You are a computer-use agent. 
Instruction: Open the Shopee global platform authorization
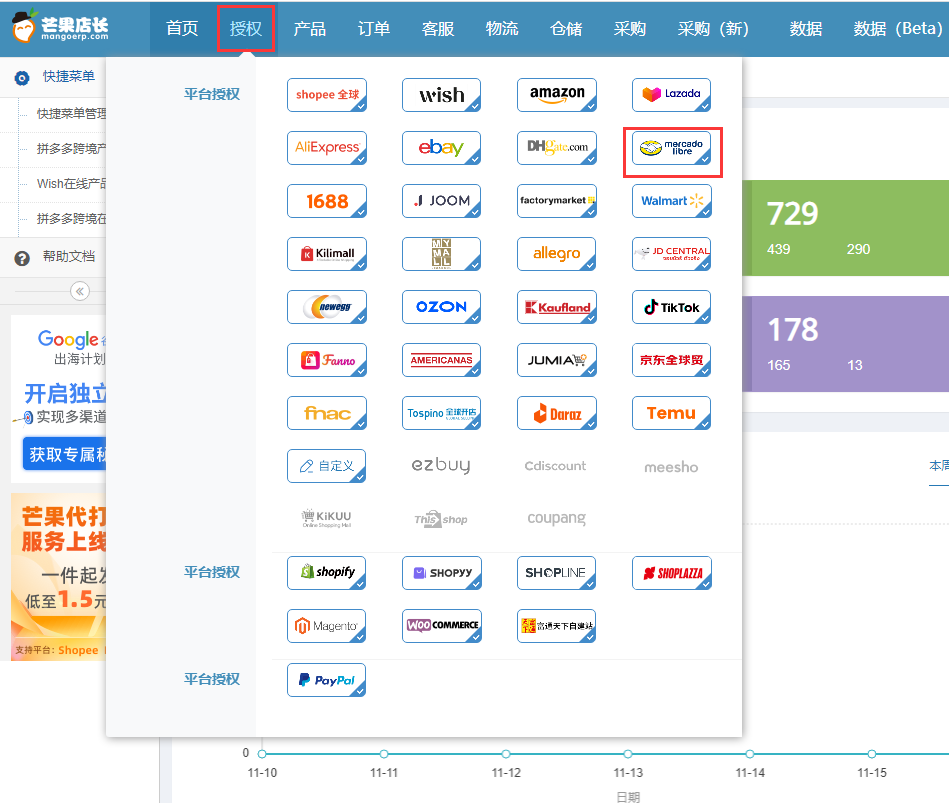(327, 95)
